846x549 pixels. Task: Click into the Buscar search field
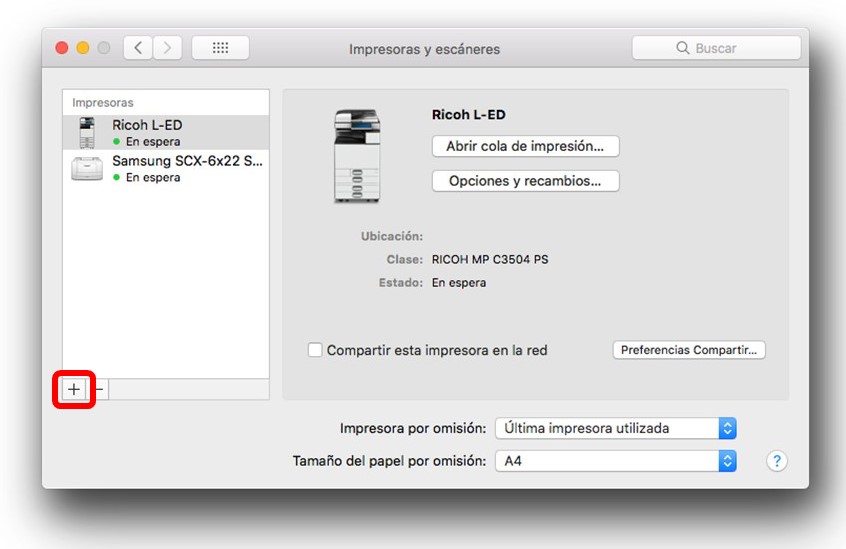[x=716, y=48]
